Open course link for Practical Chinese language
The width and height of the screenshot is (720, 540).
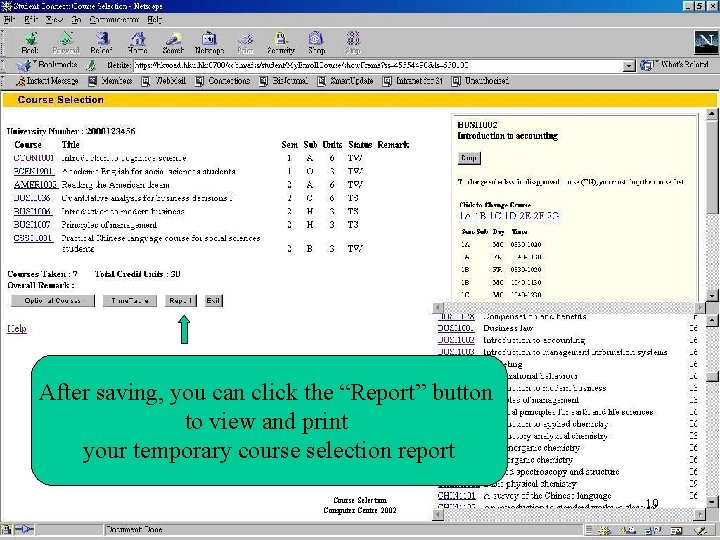click(x=33, y=238)
